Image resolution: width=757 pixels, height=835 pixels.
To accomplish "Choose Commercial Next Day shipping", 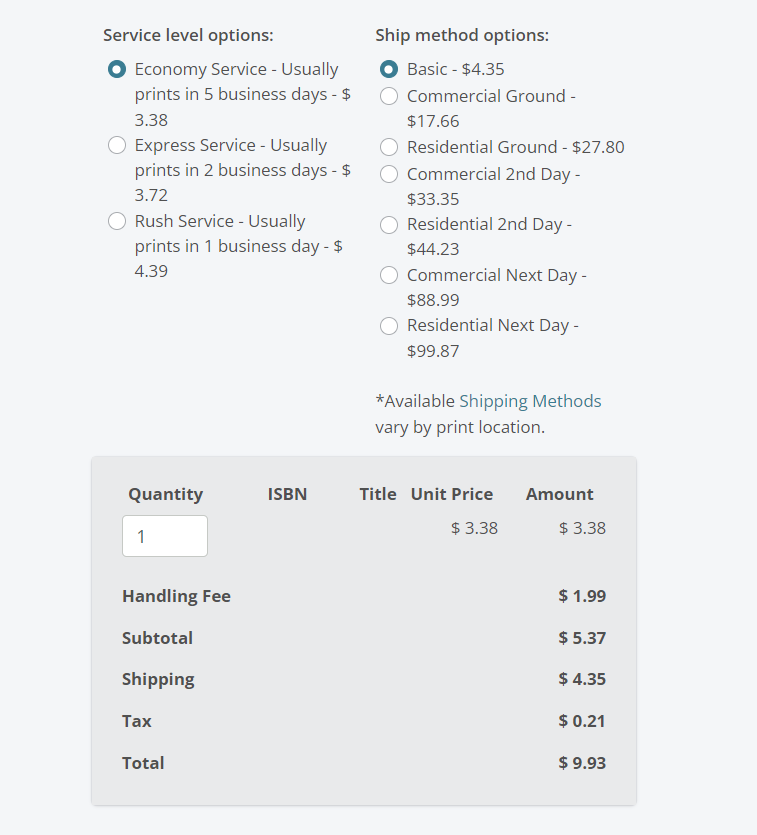I will pos(388,275).
